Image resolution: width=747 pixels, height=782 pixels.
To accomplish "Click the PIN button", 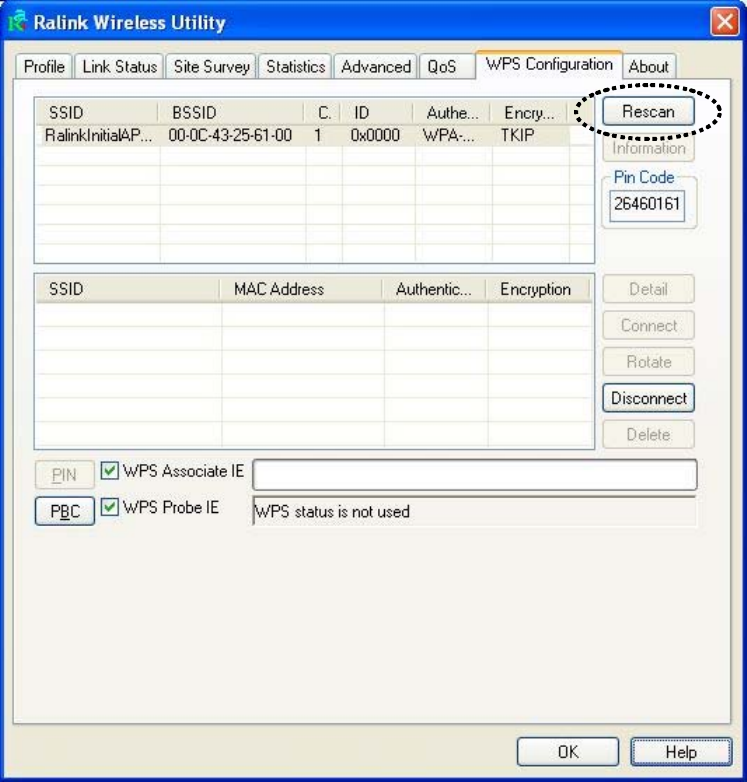I will point(64,475).
